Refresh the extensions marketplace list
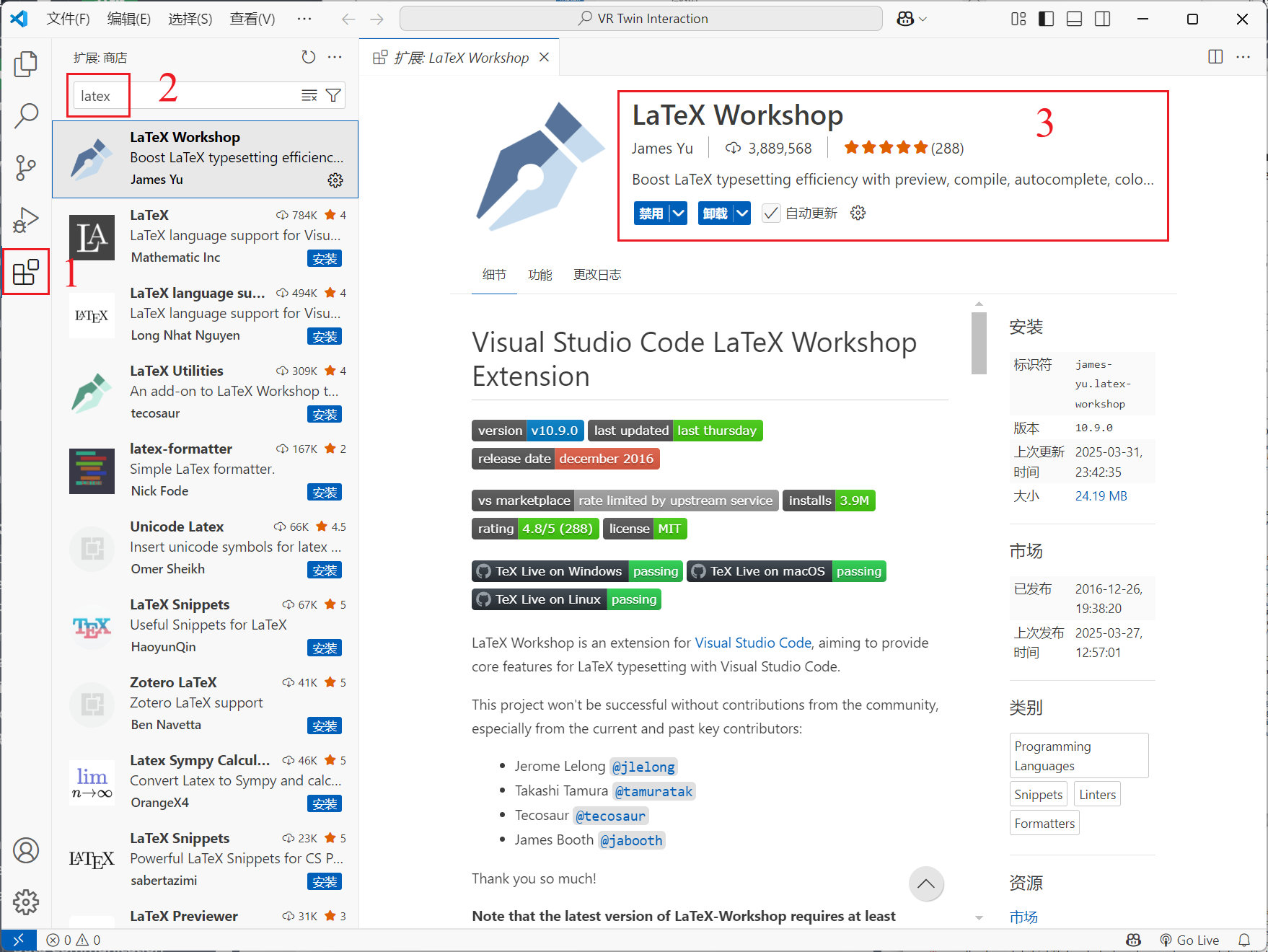This screenshot has height=952, width=1268. coord(309,57)
